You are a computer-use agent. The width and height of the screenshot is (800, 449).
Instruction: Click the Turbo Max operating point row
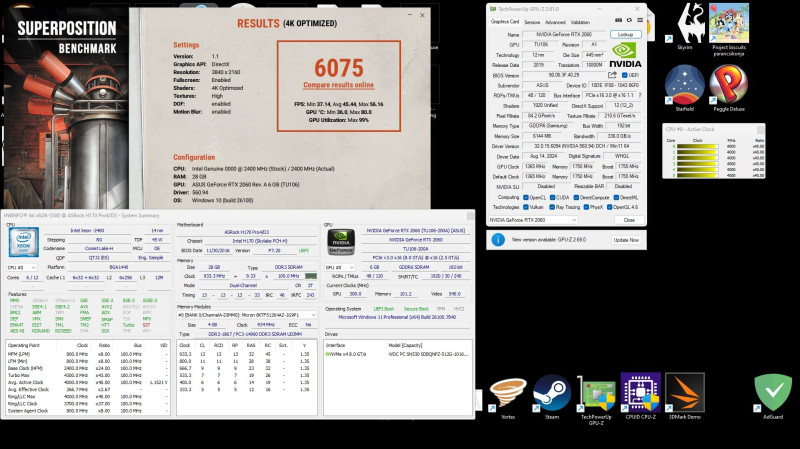[87, 375]
